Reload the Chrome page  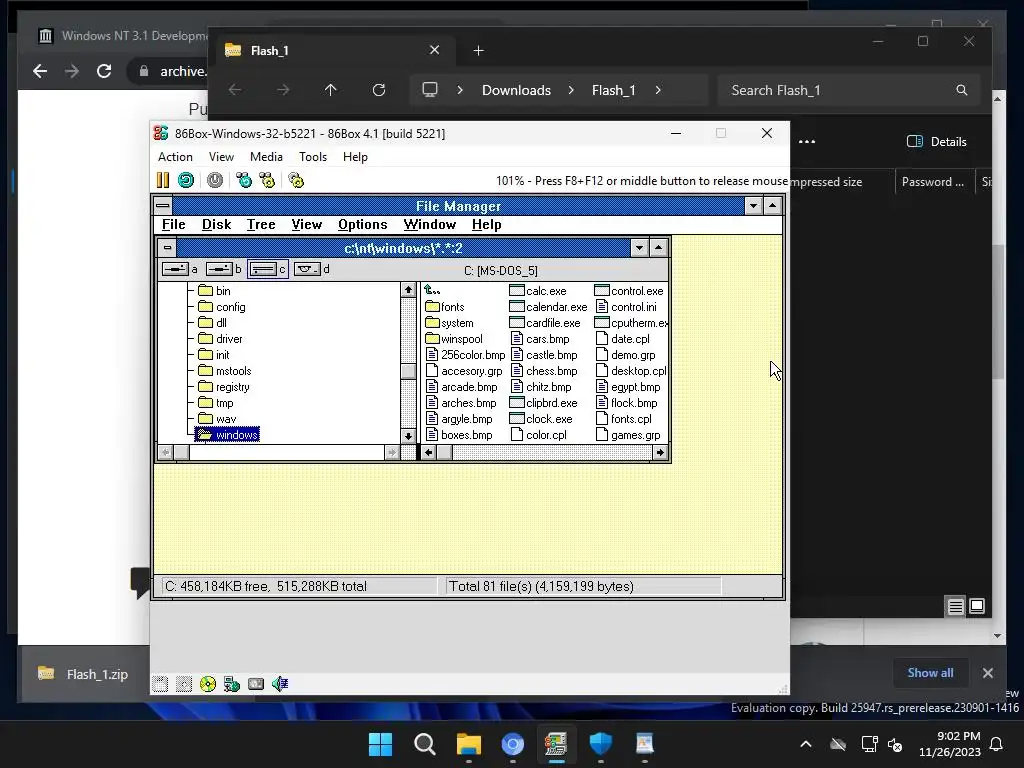104,71
